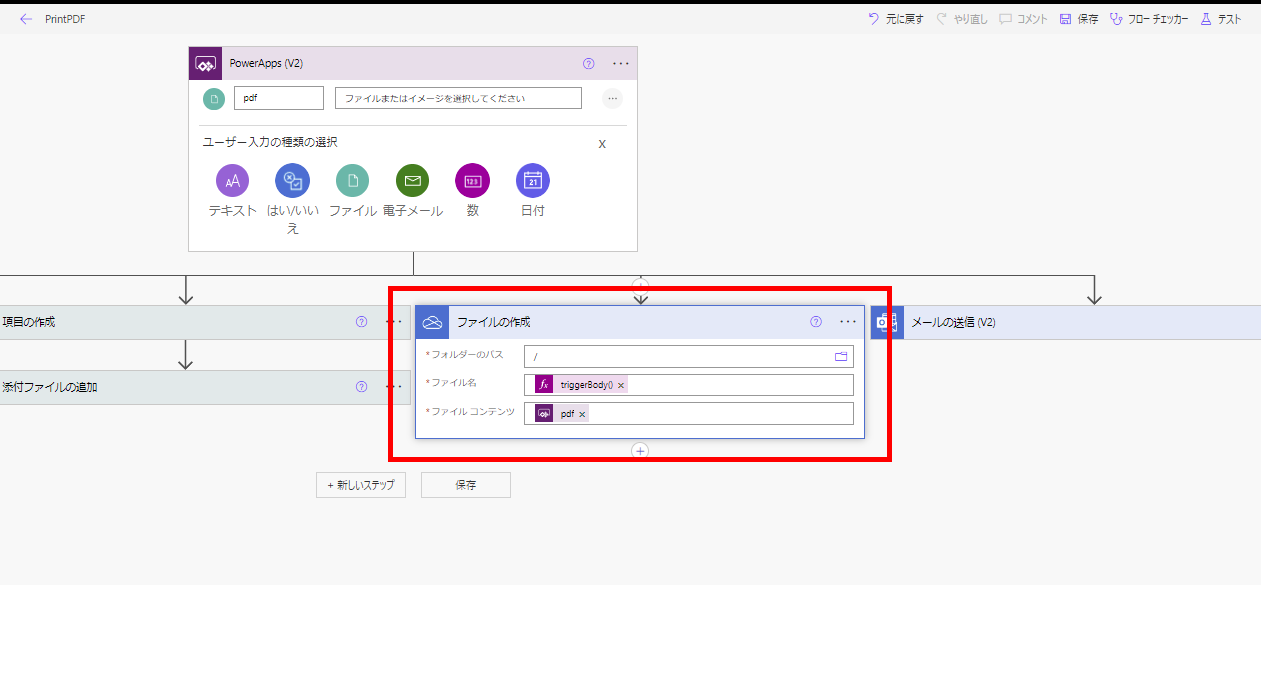Image resolution: width=1261 pixels, height=696 pixels.
Task: Remove triggerBody() token
Action: tap(621, 386)
